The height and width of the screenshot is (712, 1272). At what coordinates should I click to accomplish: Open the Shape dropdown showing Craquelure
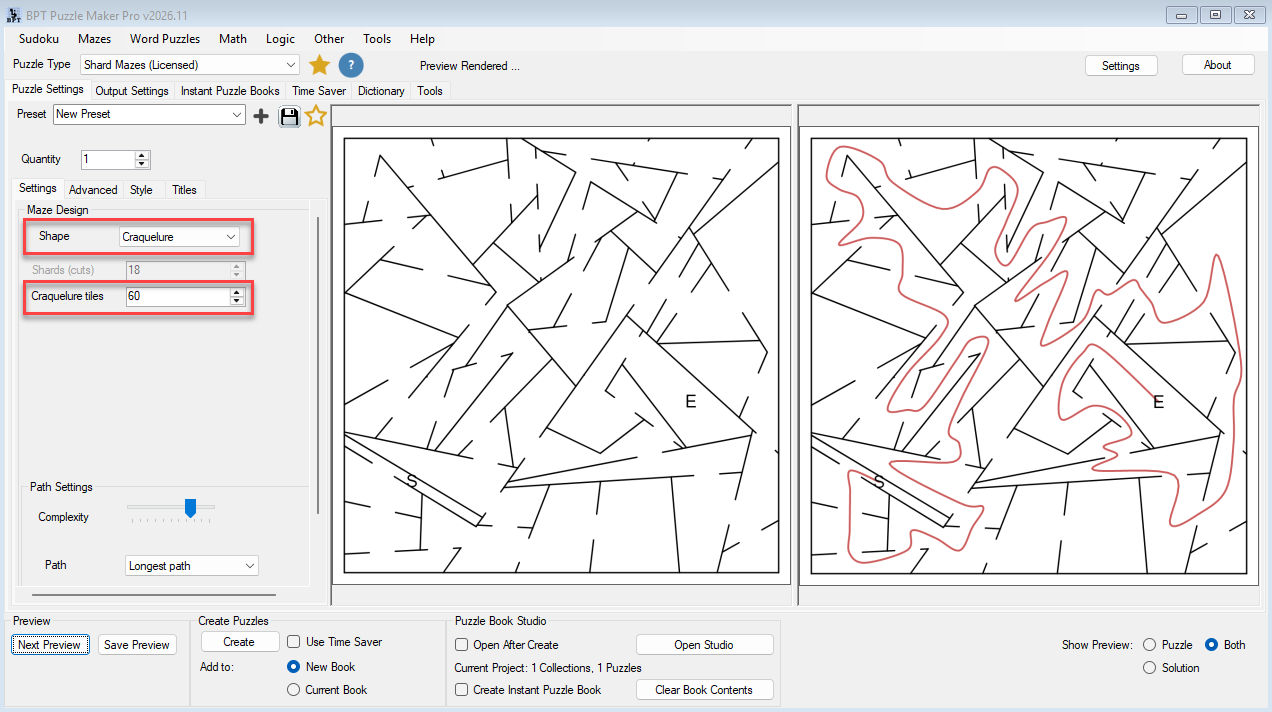coord(179,237)
